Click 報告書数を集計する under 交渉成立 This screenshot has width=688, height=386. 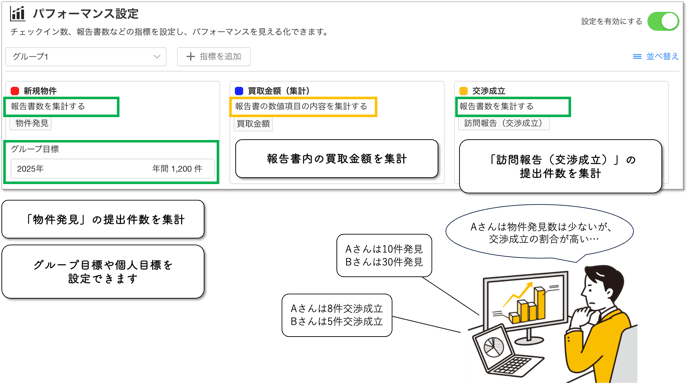tap(496, 106)
